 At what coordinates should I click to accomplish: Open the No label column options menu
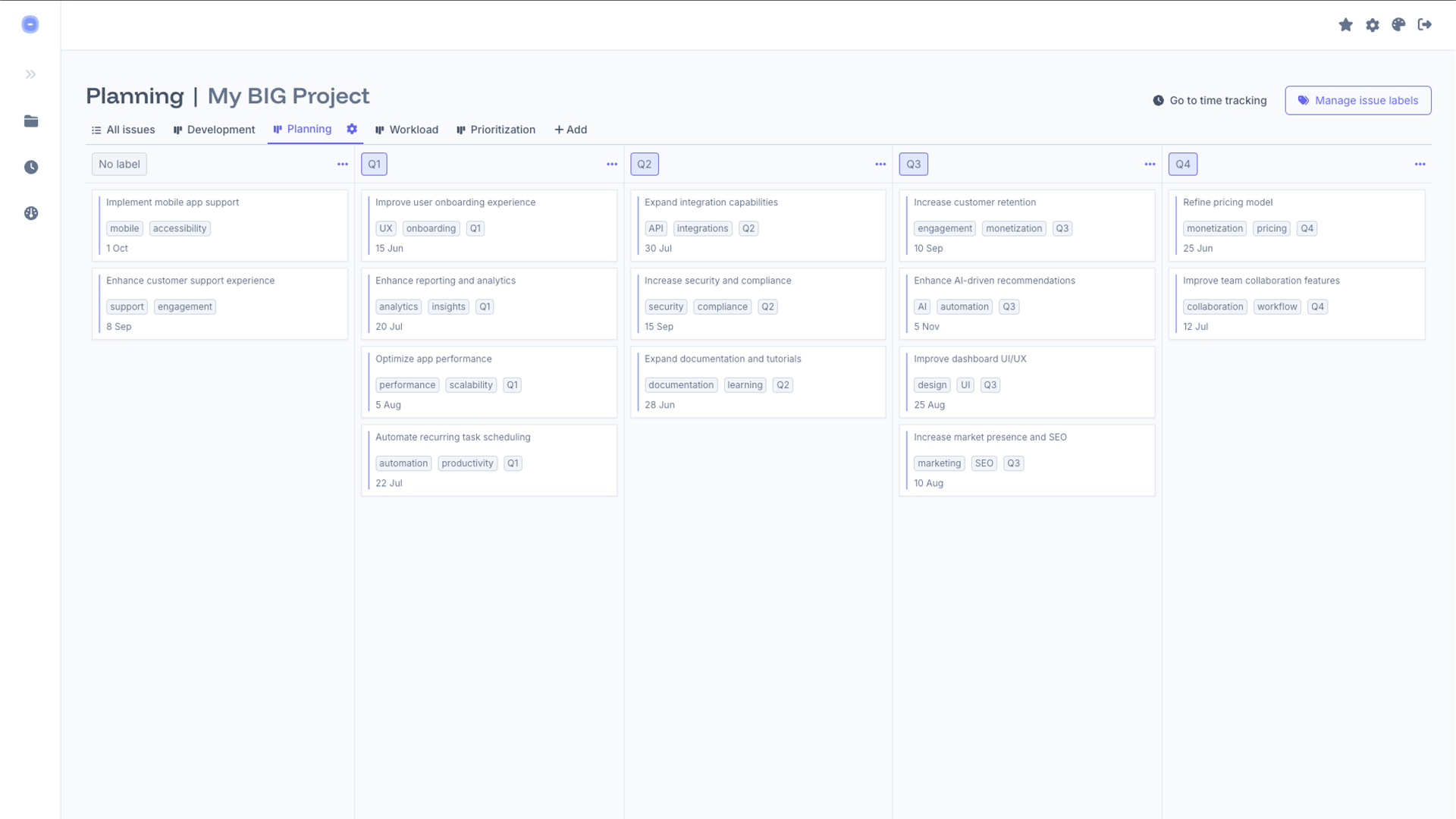(x=343, y=164)
